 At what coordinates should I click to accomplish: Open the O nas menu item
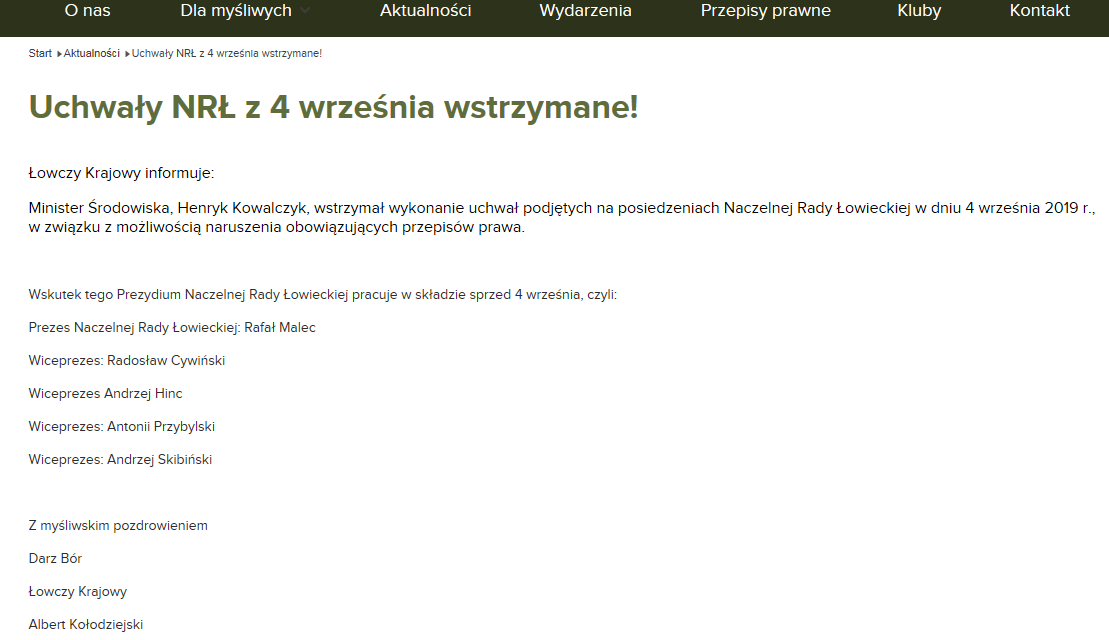[x=85, y=11]
